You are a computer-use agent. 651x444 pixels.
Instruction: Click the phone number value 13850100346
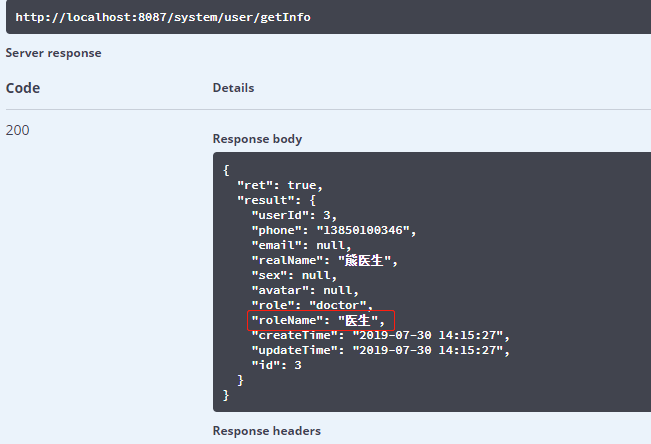(x=369, y=230)
